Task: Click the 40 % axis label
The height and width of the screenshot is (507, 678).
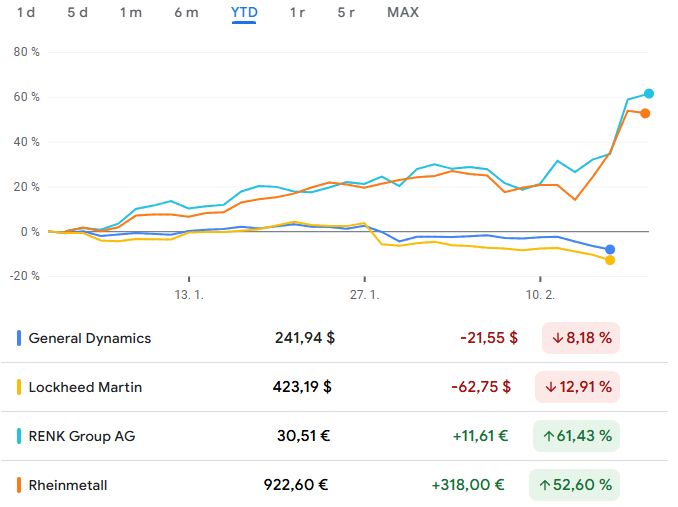Action: click(26, 142)
